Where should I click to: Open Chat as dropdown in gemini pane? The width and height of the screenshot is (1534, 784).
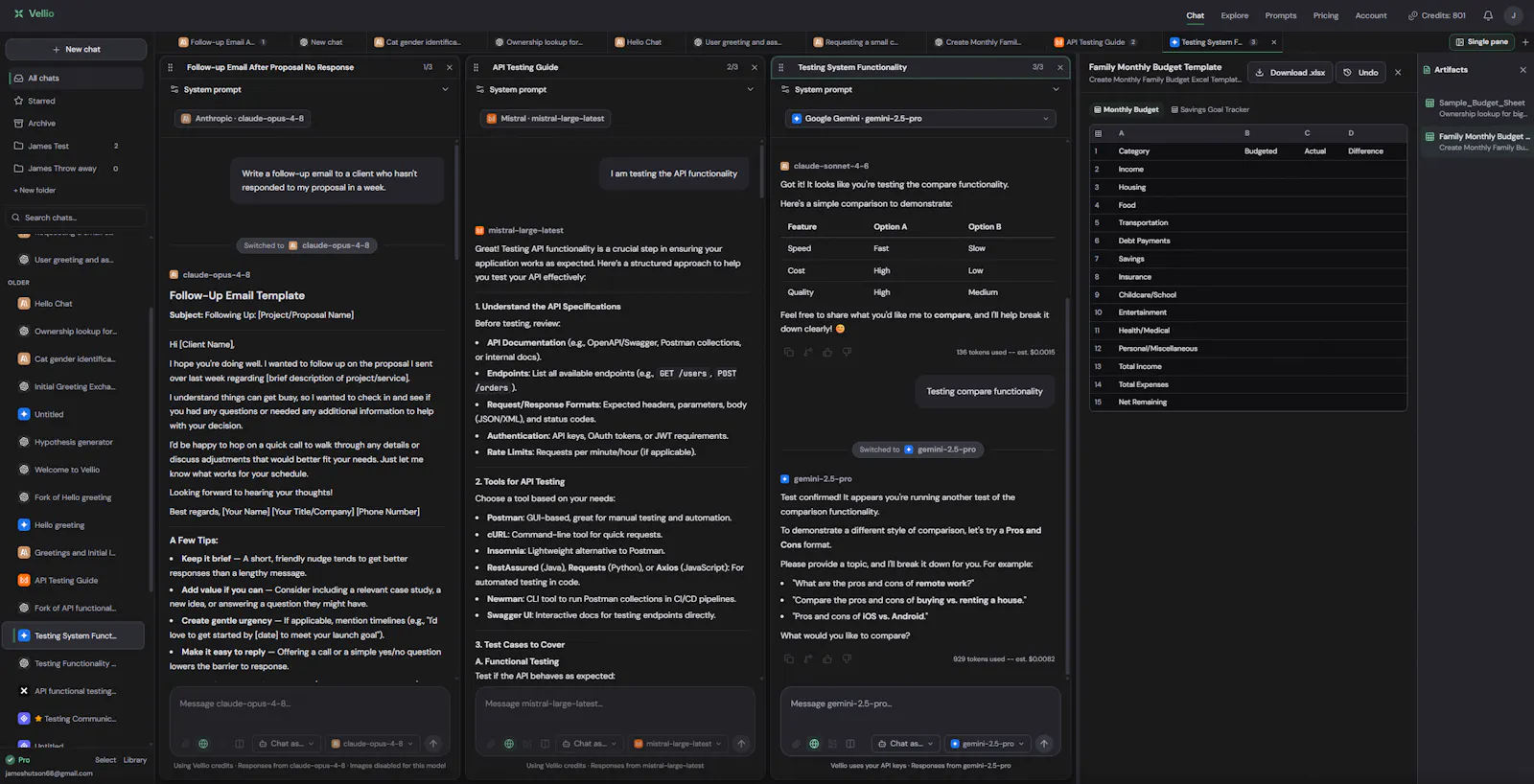[x=906, y=744]
